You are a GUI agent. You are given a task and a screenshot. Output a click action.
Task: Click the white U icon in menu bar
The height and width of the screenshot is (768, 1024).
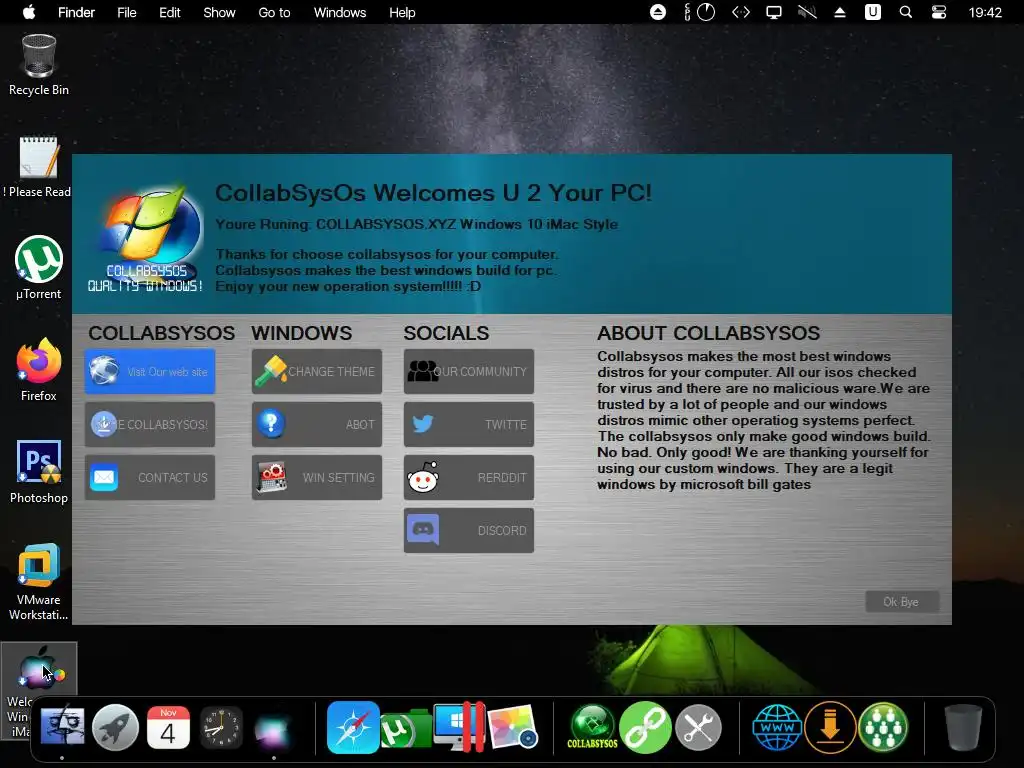872,12
